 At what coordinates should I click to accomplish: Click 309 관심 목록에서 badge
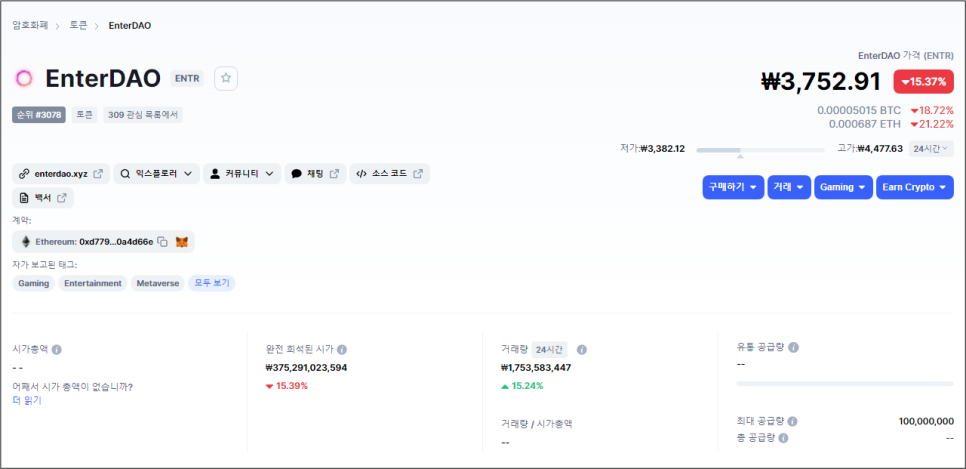click(x=143, y=115)
